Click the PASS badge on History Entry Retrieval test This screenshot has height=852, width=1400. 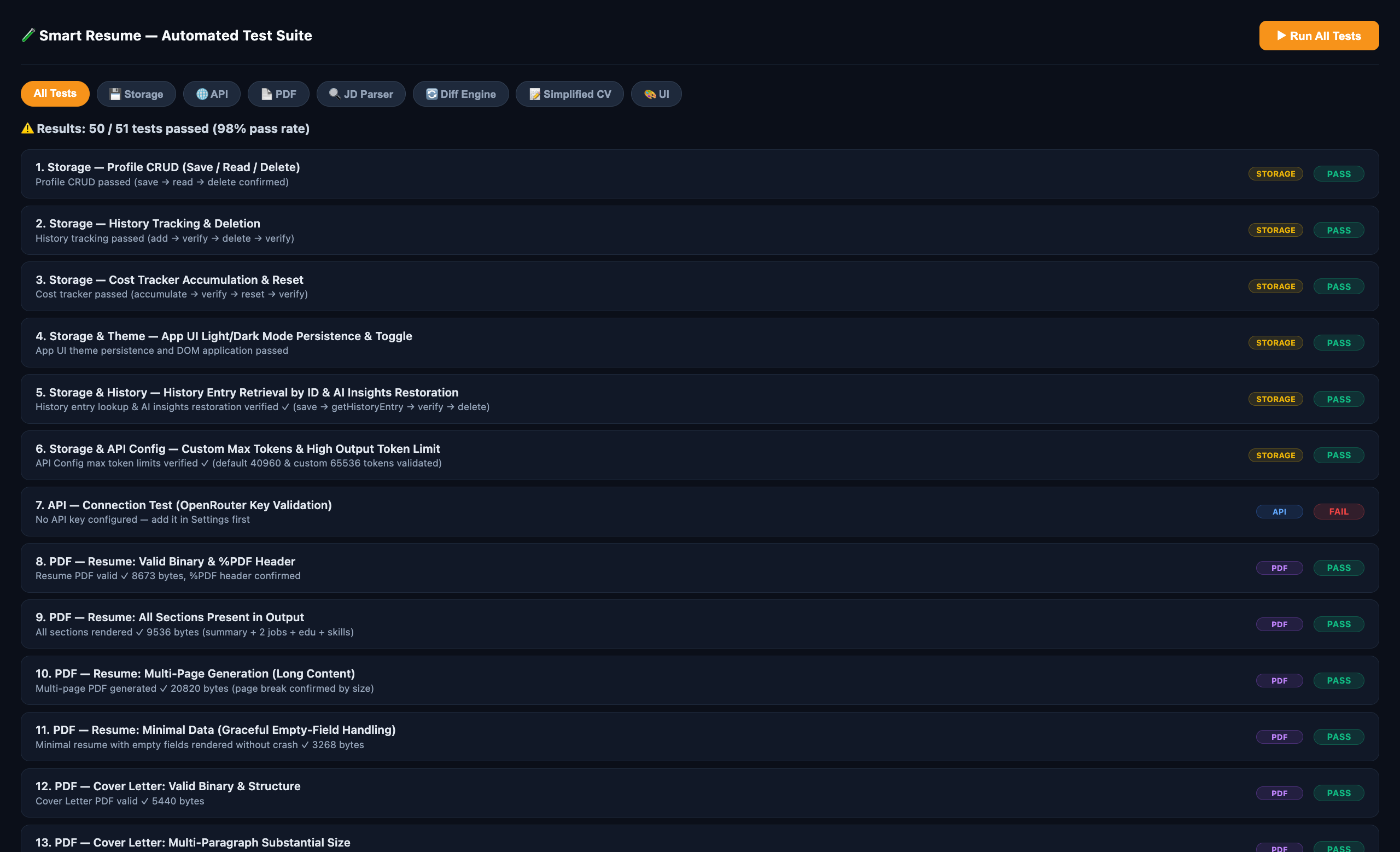(x=1339, y=399)
